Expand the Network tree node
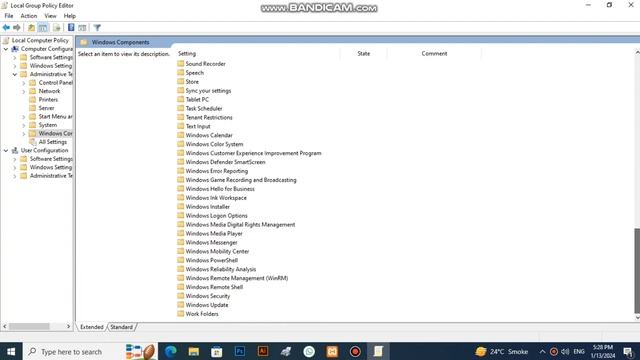This screenshot has height=360, width=640. point(24,91)
